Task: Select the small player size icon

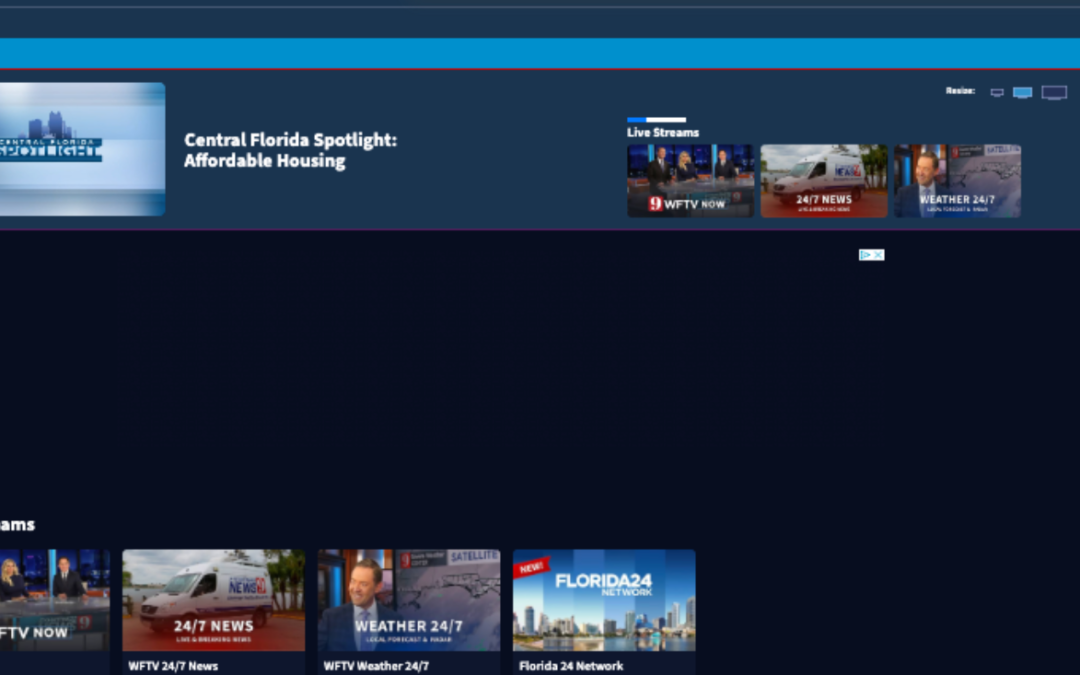Action: [997, 92]
